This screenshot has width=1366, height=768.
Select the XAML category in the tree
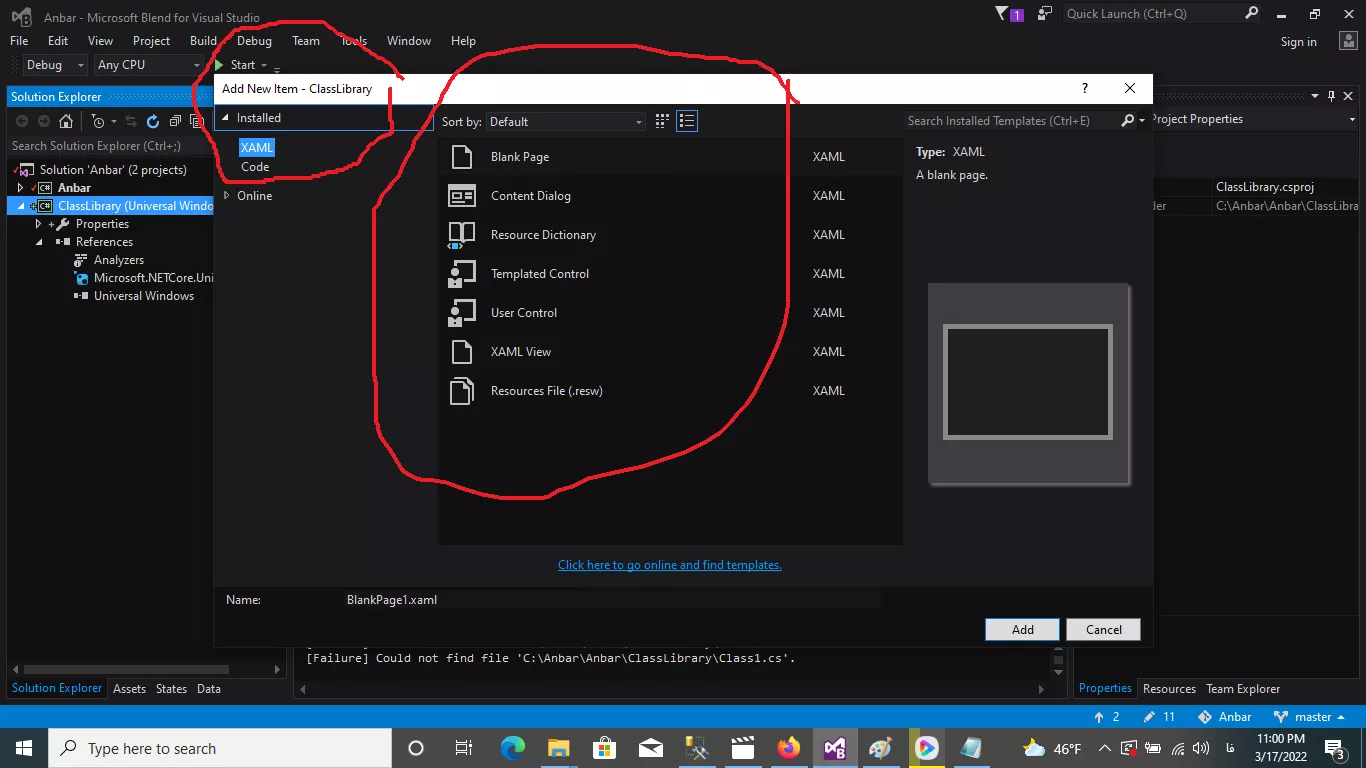click(x=257, y=148)
